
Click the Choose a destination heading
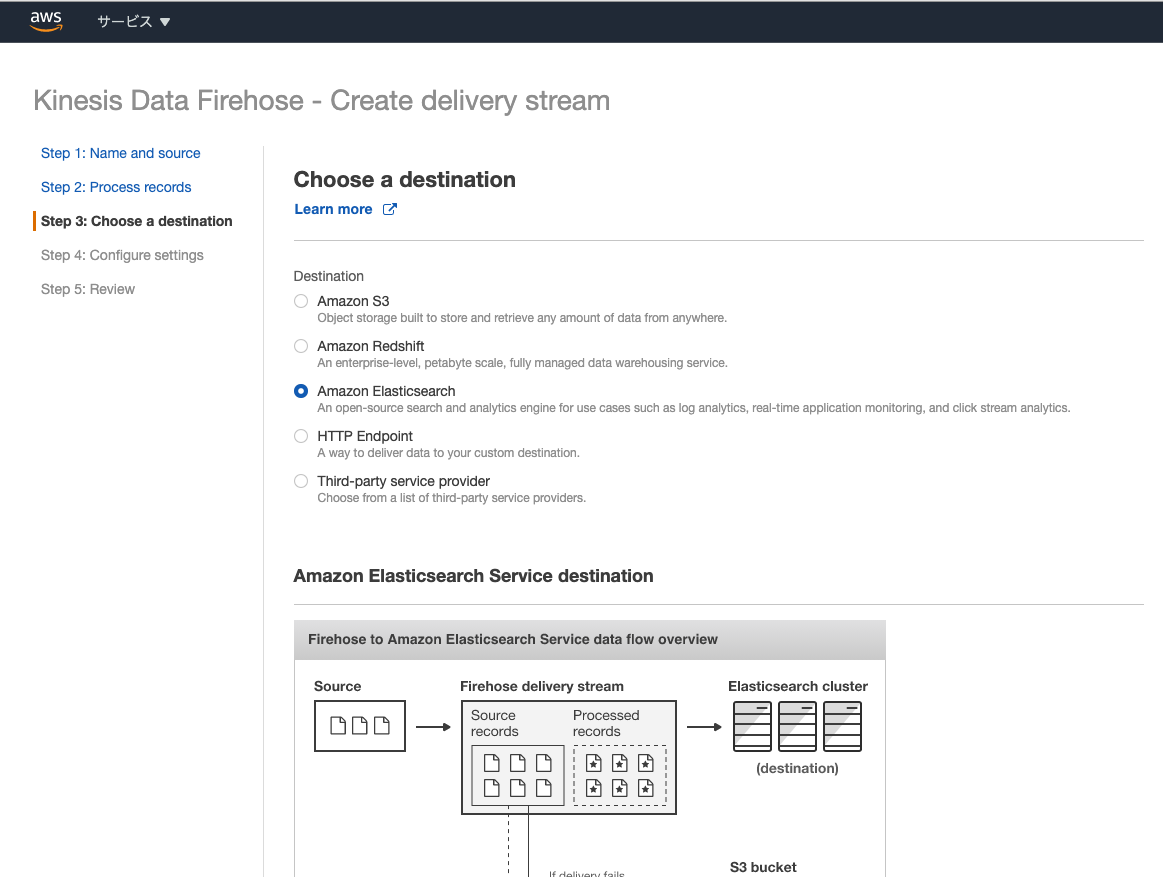pyautogui.click(x=404, y=180)
